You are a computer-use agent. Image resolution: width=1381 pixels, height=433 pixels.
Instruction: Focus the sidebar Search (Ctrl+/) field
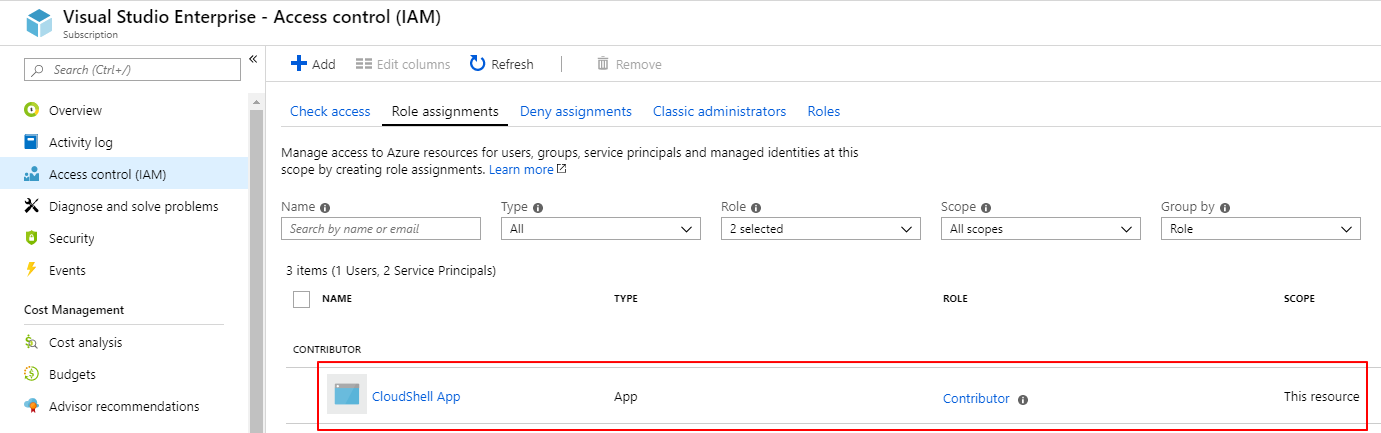pos(132,69)
